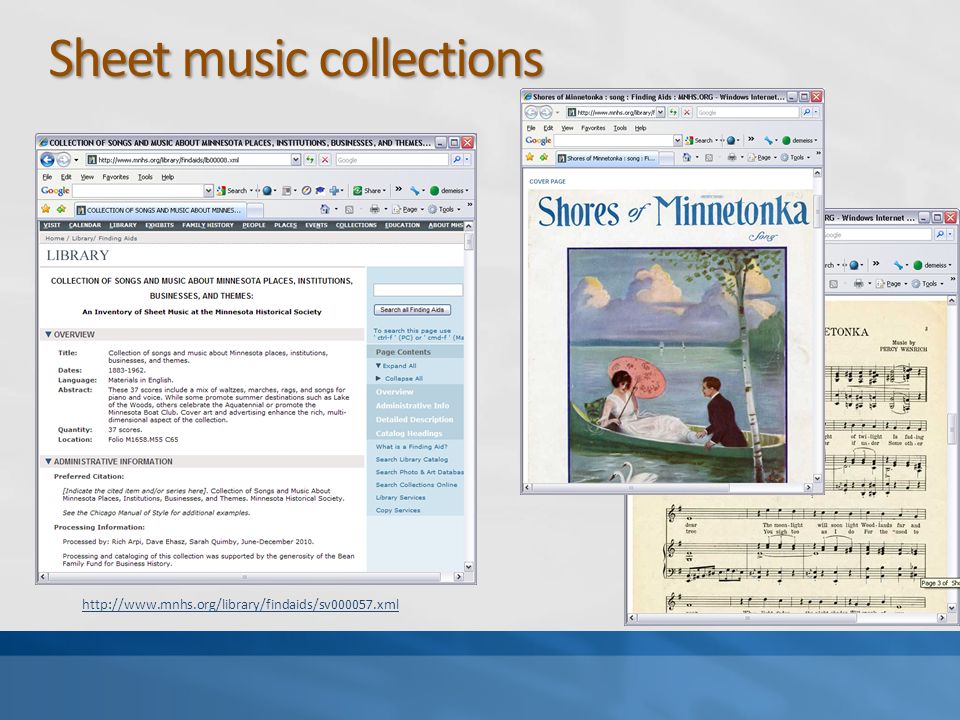
Task: Open the sv000057.xml link below the screenshot
Action: point(240,604)
